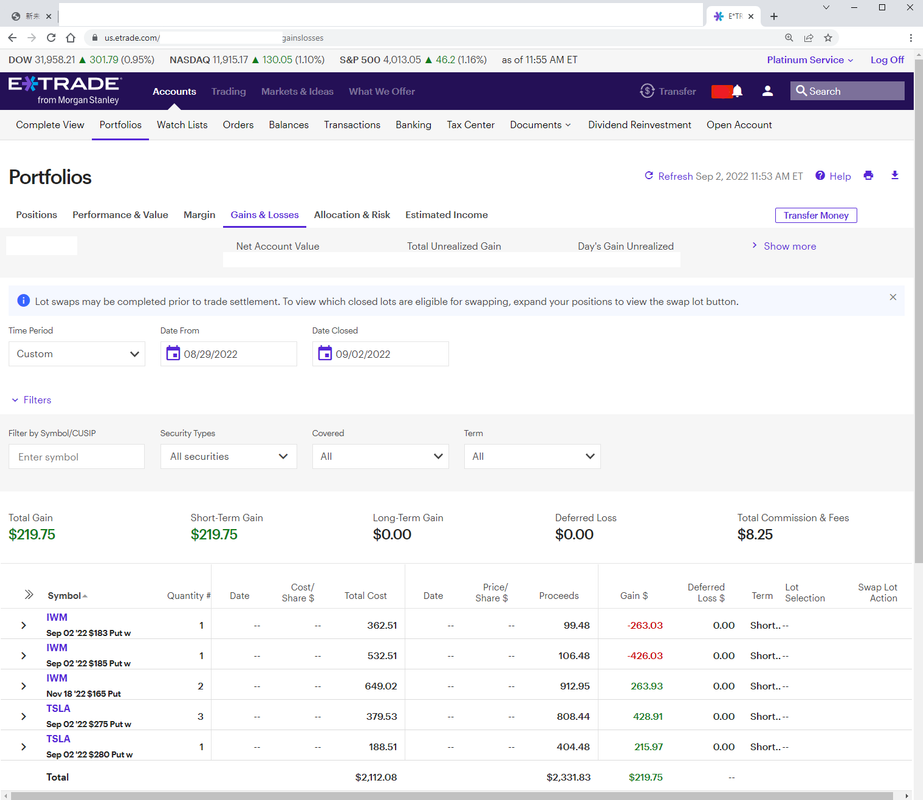Click the Date From 08/29/2022 field
Screen dimensions: 923x800
[228, 354]
